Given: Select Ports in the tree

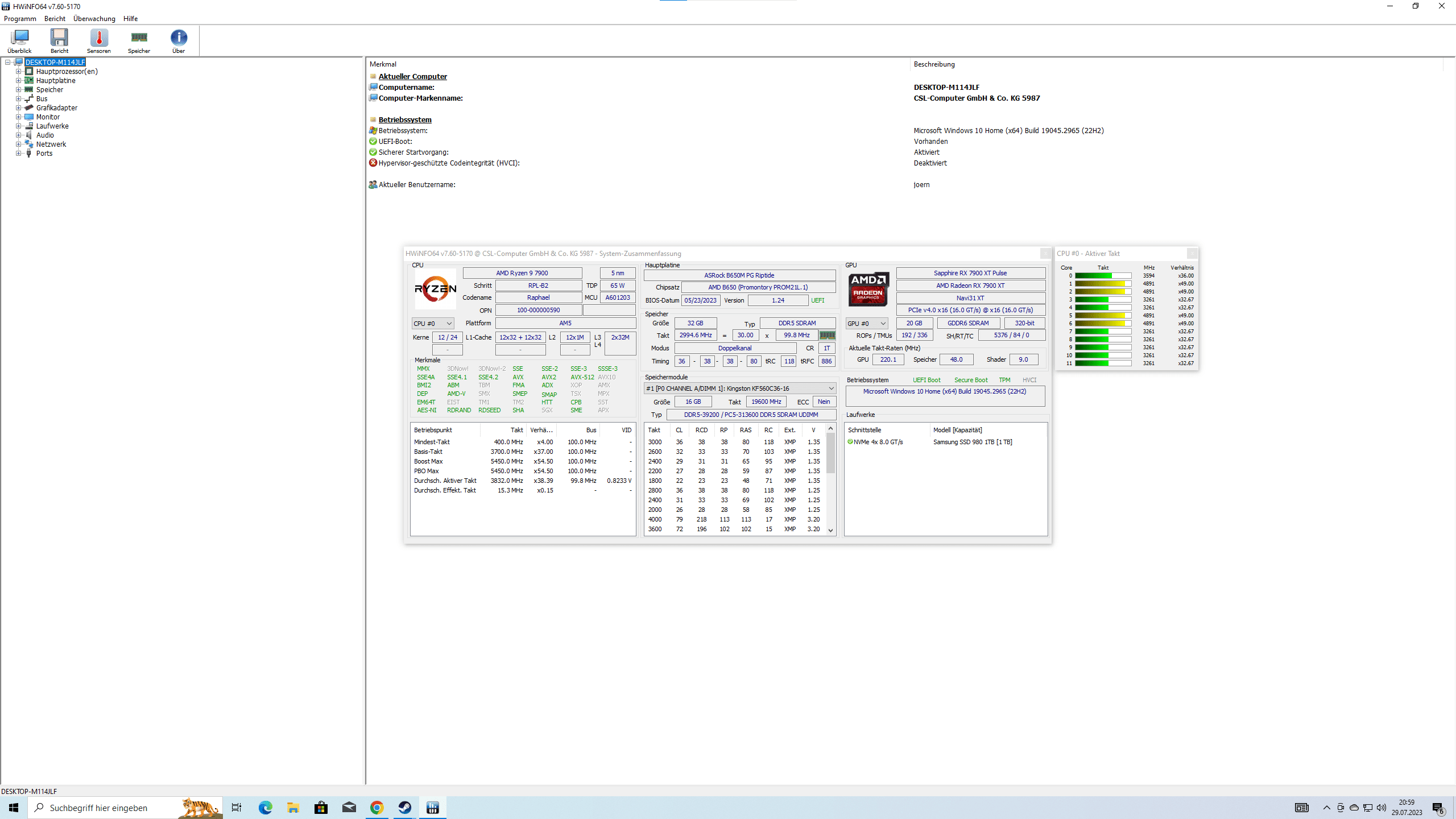Looking at the screenshot, I should [44, 153].
